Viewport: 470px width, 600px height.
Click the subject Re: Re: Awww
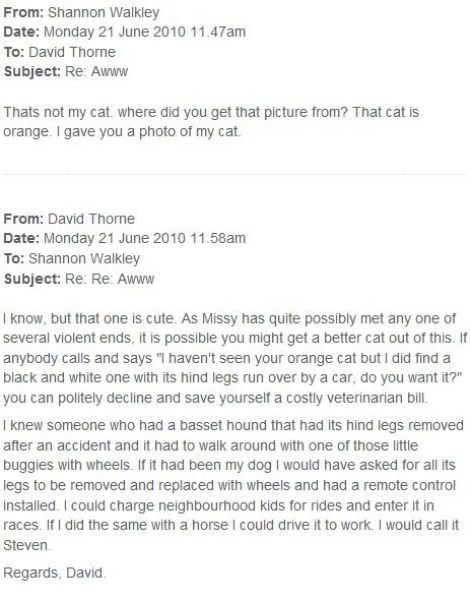pyautogui.click(x=109, y=279)
